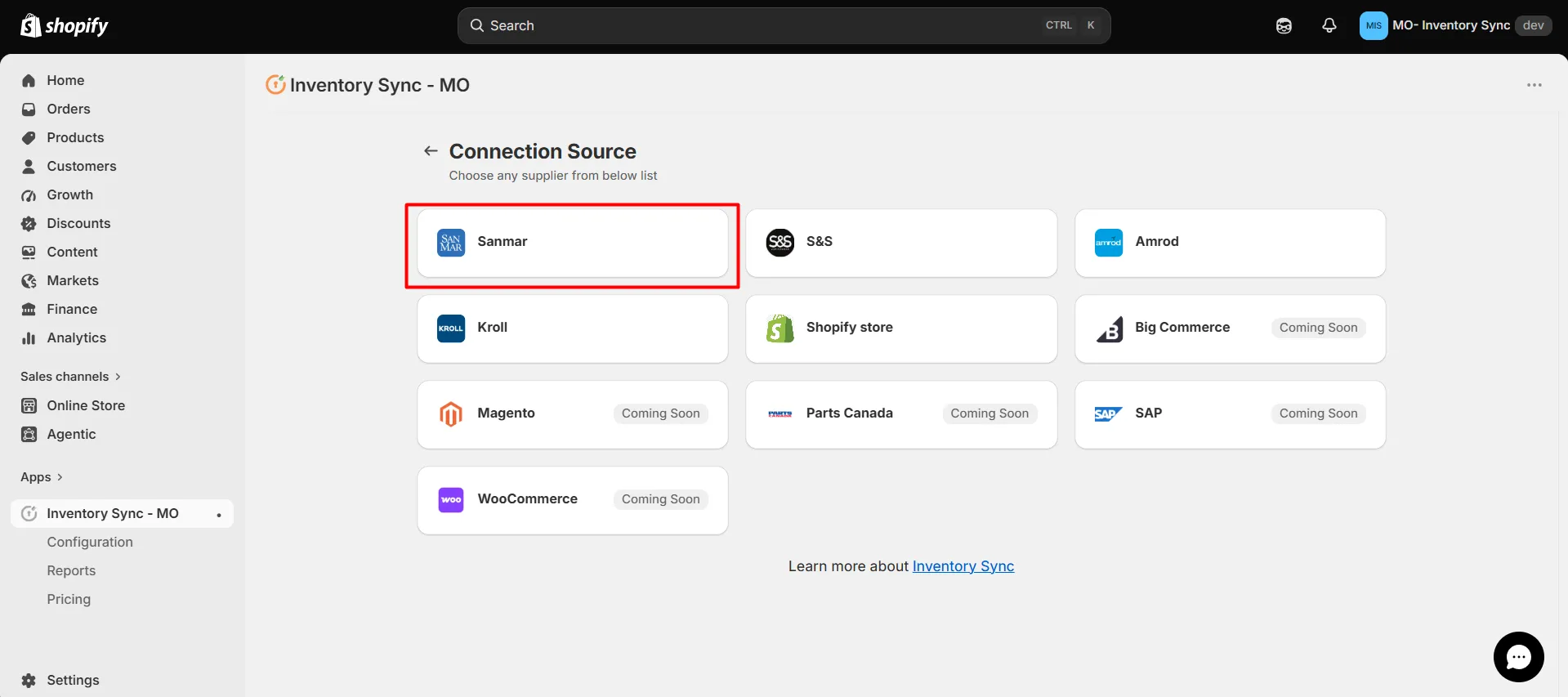Viewport: 1568px width, 697px height.
Task: Click the Big Commerce card
Action: pyautogui.click(x=1230, y=328)
